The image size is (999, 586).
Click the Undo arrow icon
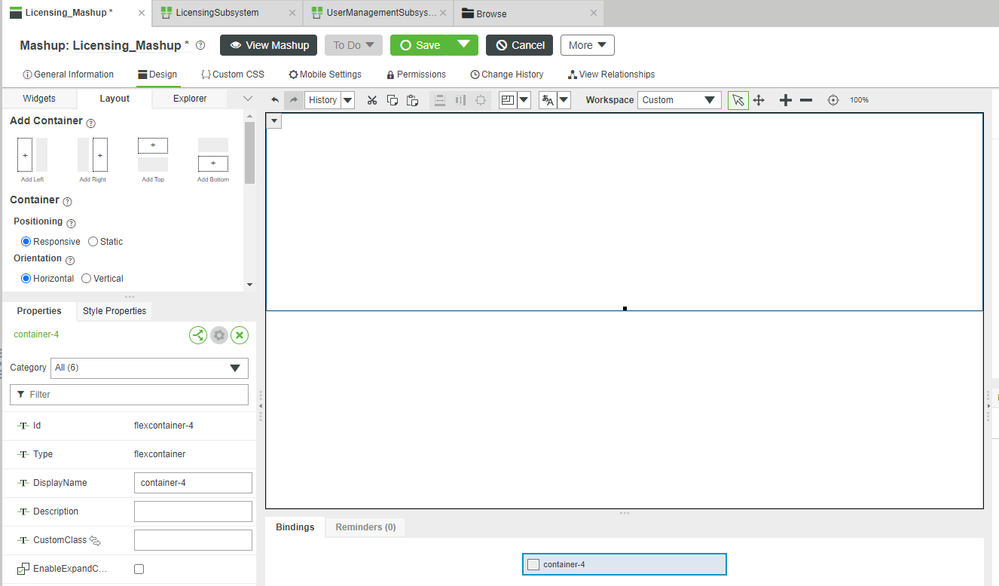point(275,100)
